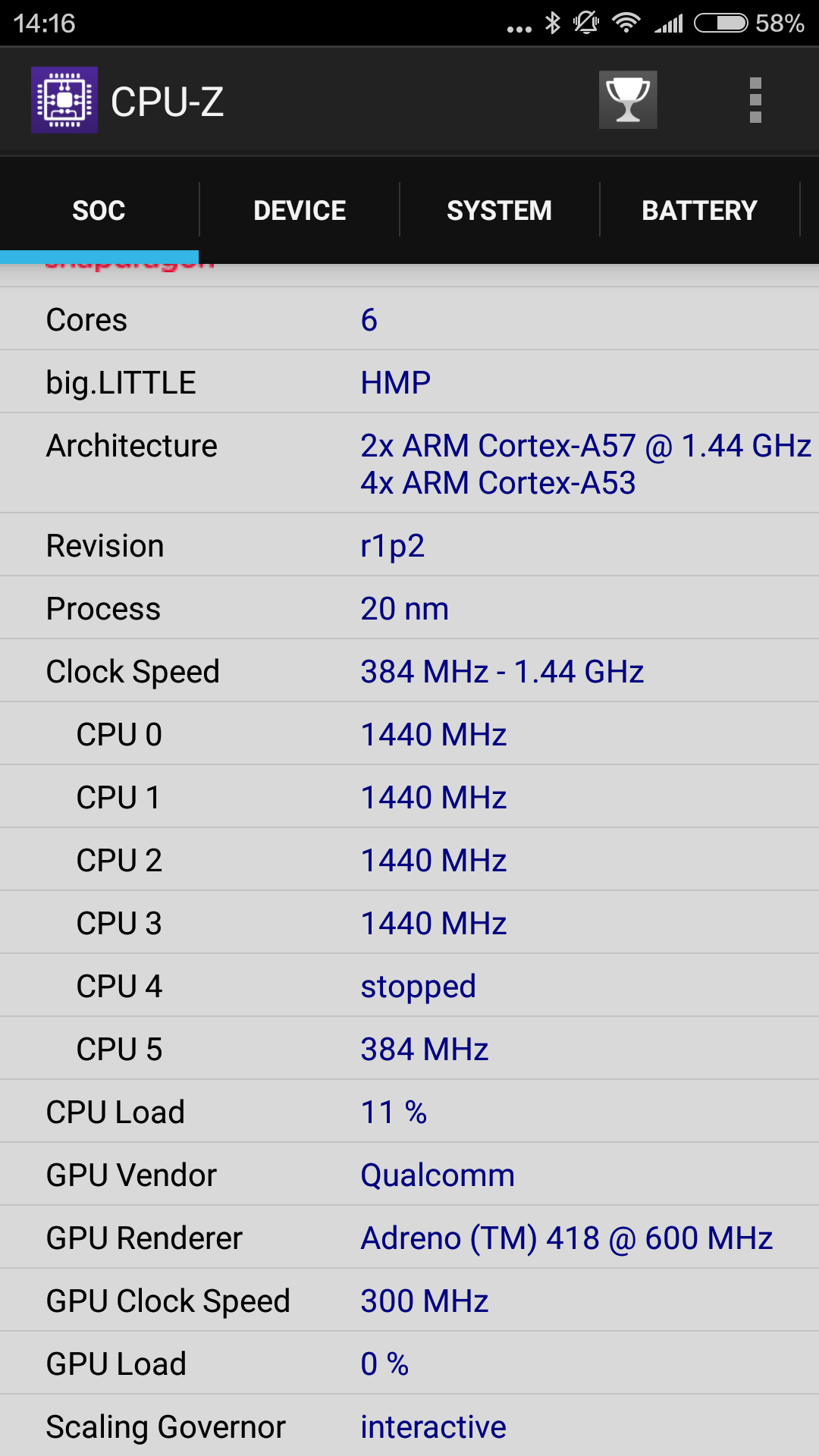Switch to the DEVICE tab

pyautogui.click(x=300, y=210)
